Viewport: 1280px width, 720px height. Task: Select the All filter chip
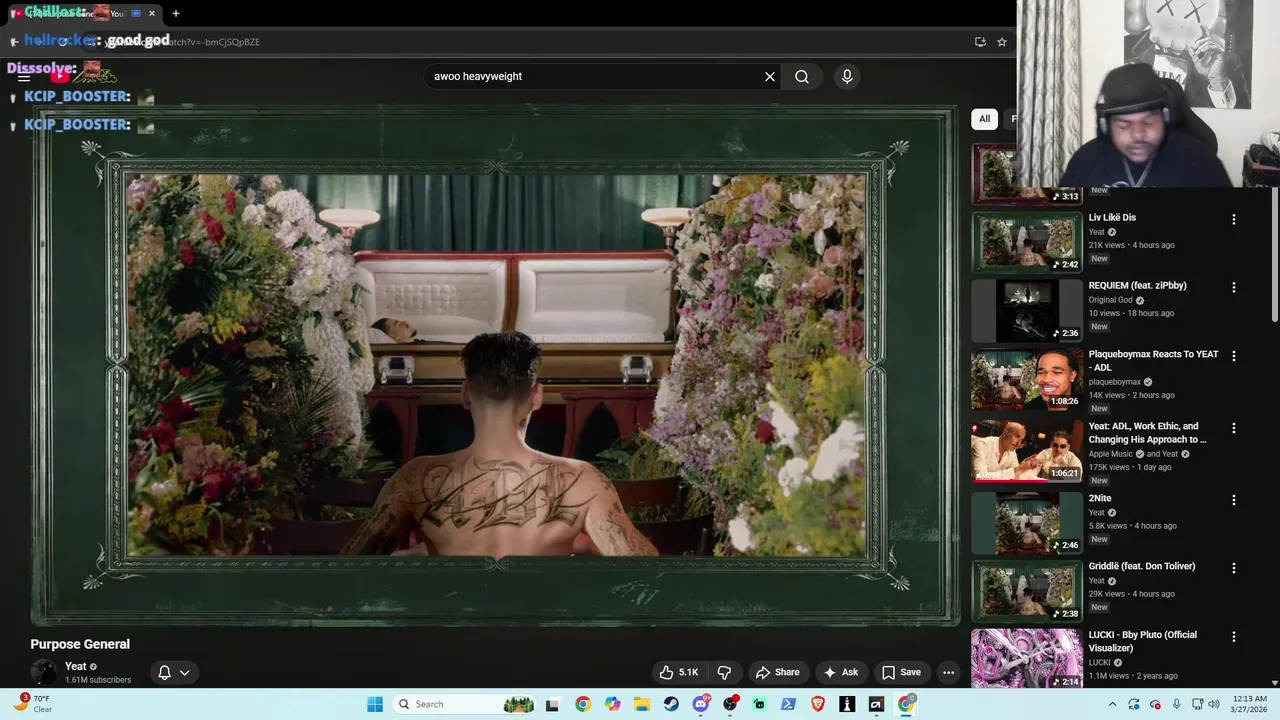pyautogui.click(x=984, y=119)
